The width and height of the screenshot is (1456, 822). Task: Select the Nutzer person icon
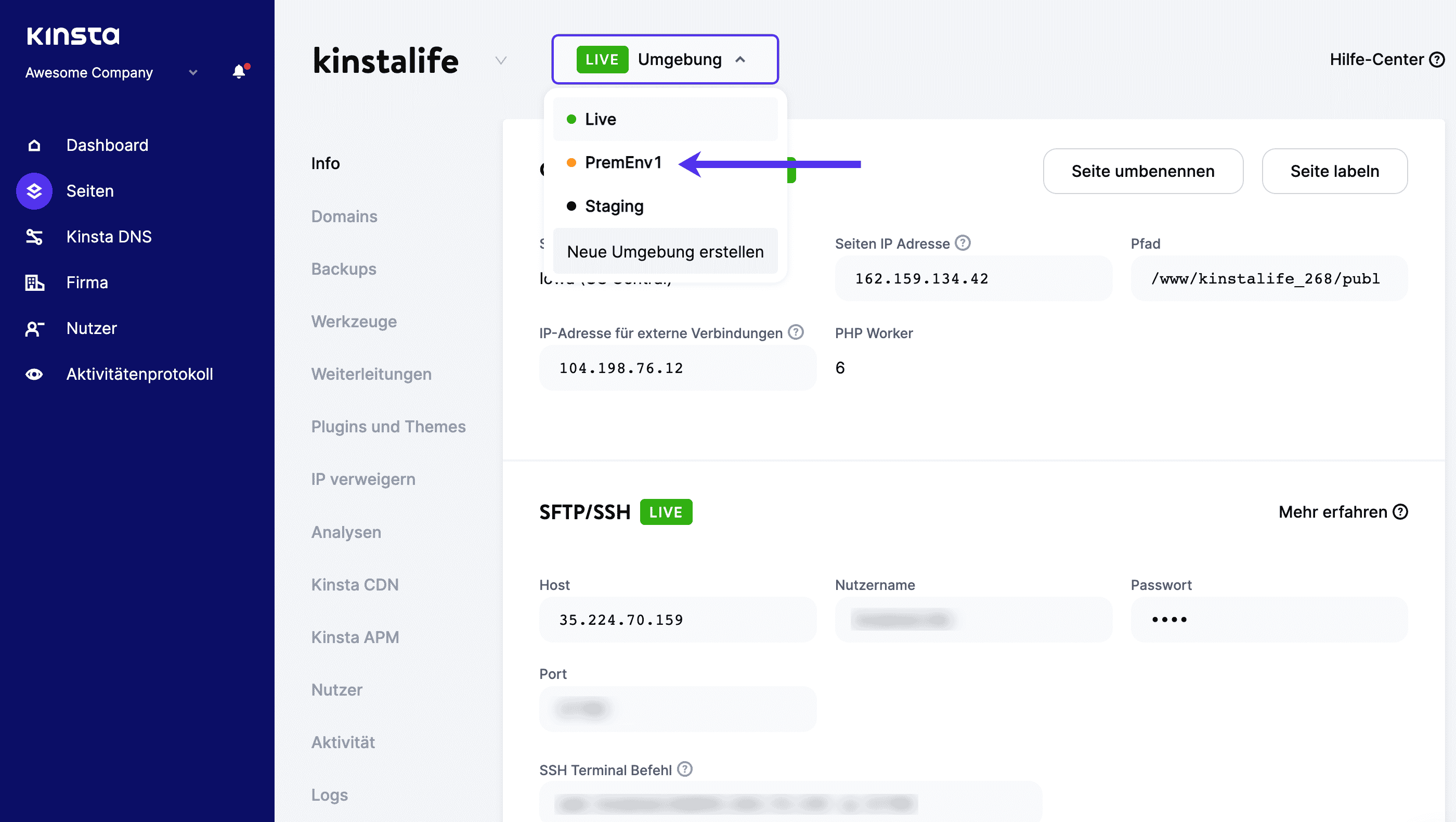tap(34, 328)
